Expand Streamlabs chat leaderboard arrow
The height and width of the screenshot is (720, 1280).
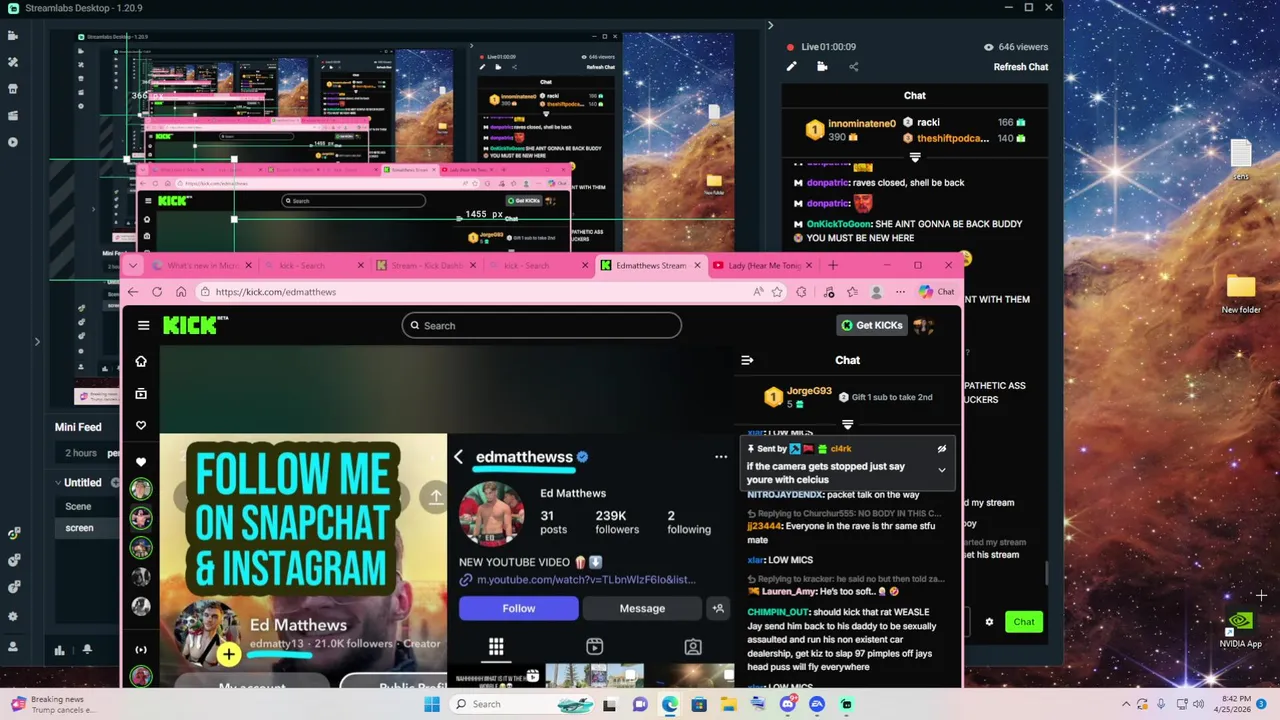tap(915, 158)
